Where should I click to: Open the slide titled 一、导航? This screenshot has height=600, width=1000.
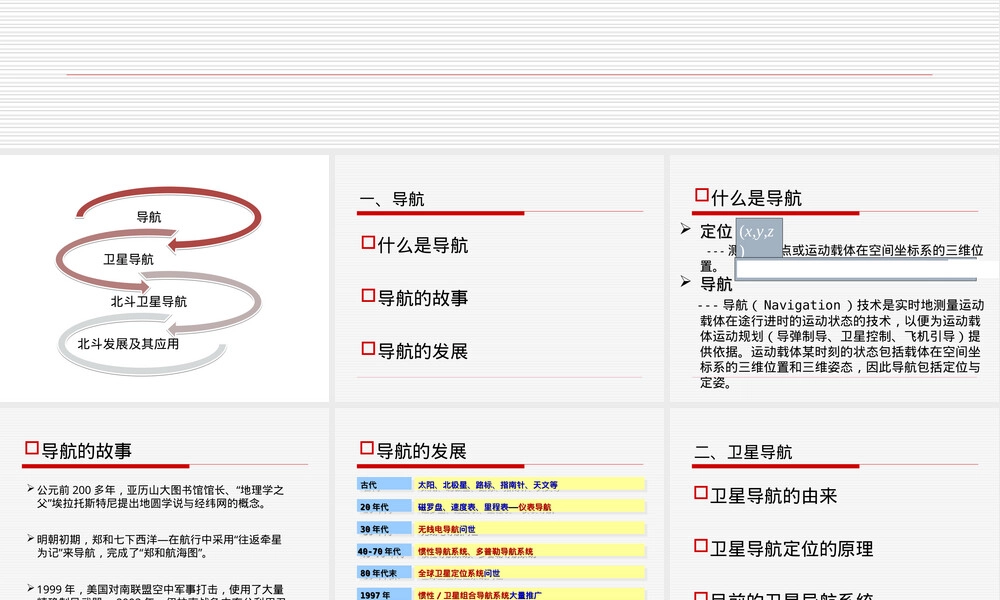point(499,278)
